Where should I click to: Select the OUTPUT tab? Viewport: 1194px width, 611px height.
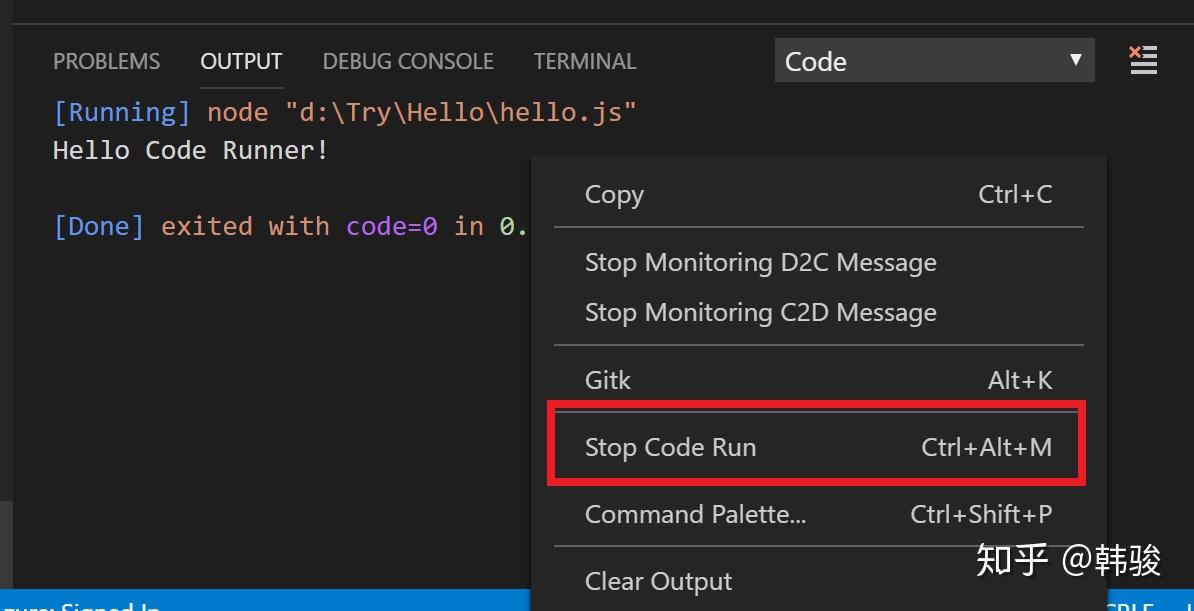(x=240, y=61)
